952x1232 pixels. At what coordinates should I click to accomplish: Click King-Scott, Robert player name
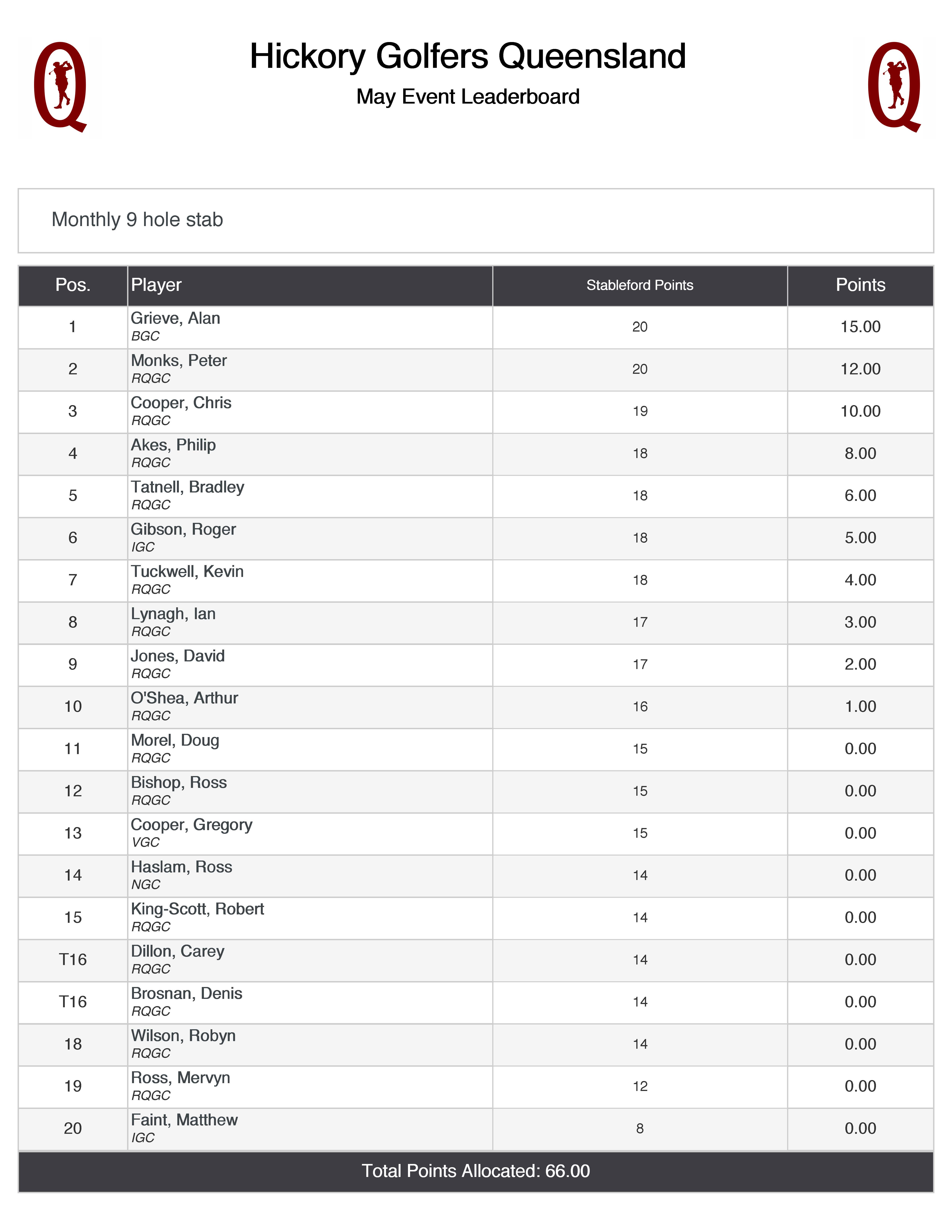pyautogui.click(x=197, y=909)
